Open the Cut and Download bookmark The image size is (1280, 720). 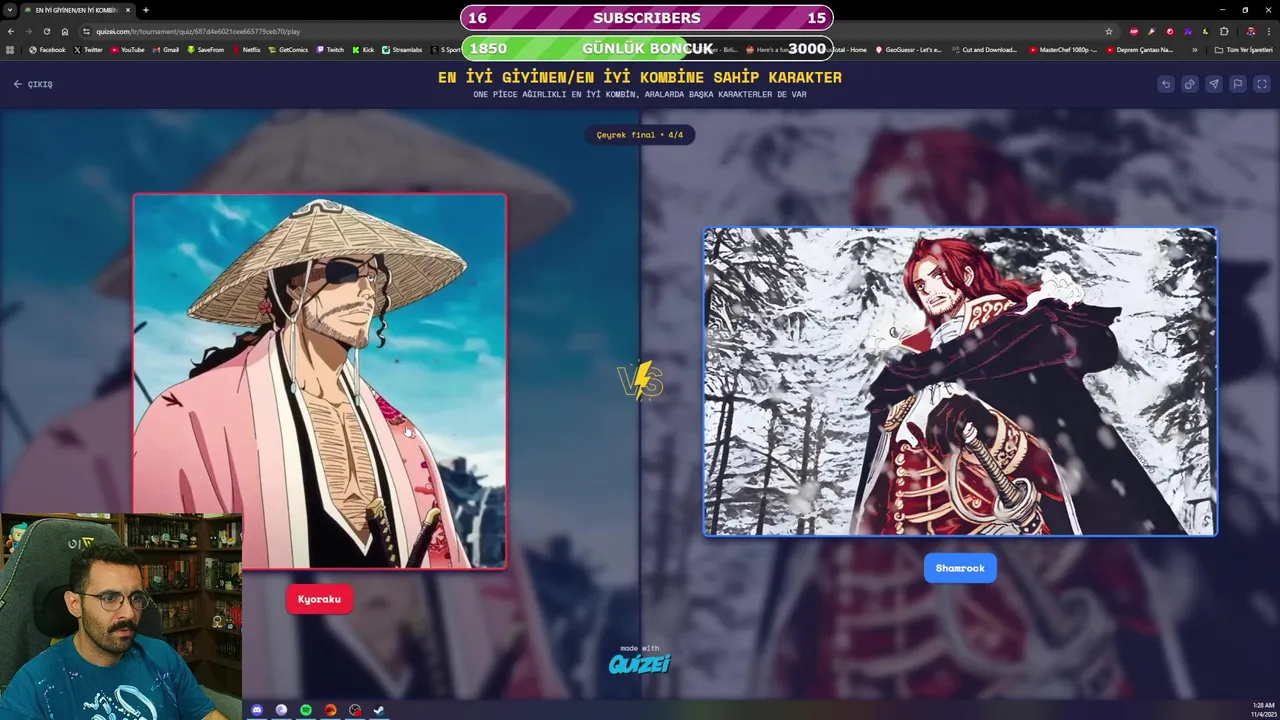tap(984, 49)
